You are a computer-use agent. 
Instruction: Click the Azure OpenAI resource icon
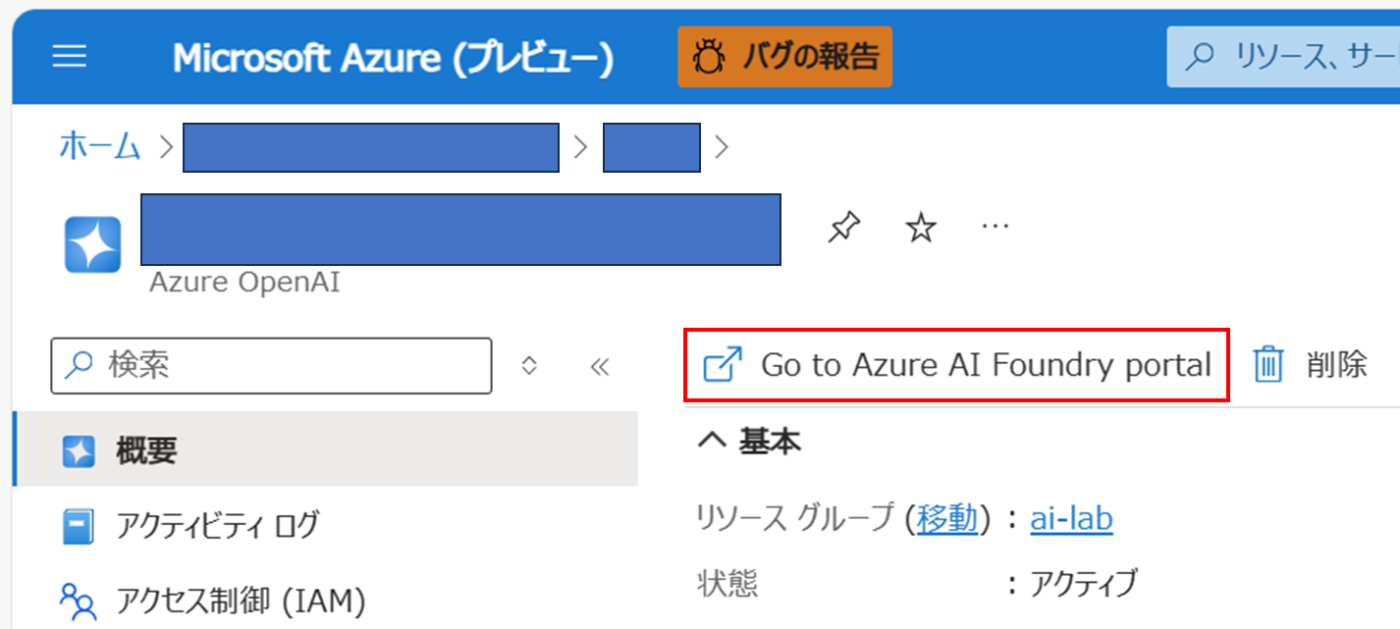[93, 244]
